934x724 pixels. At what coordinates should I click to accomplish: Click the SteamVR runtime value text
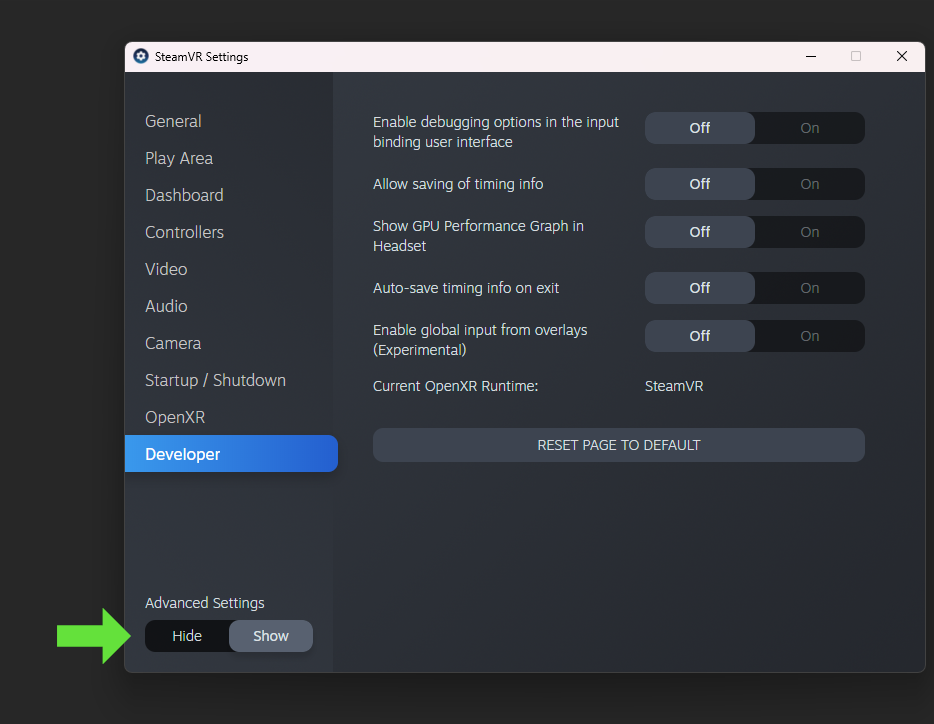[674, 386]
